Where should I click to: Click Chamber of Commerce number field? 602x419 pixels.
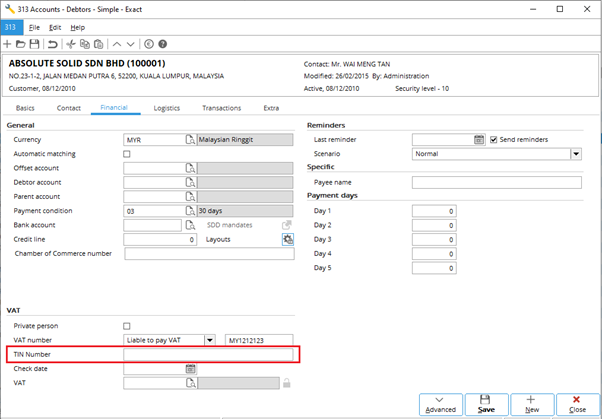coord(209,253)
